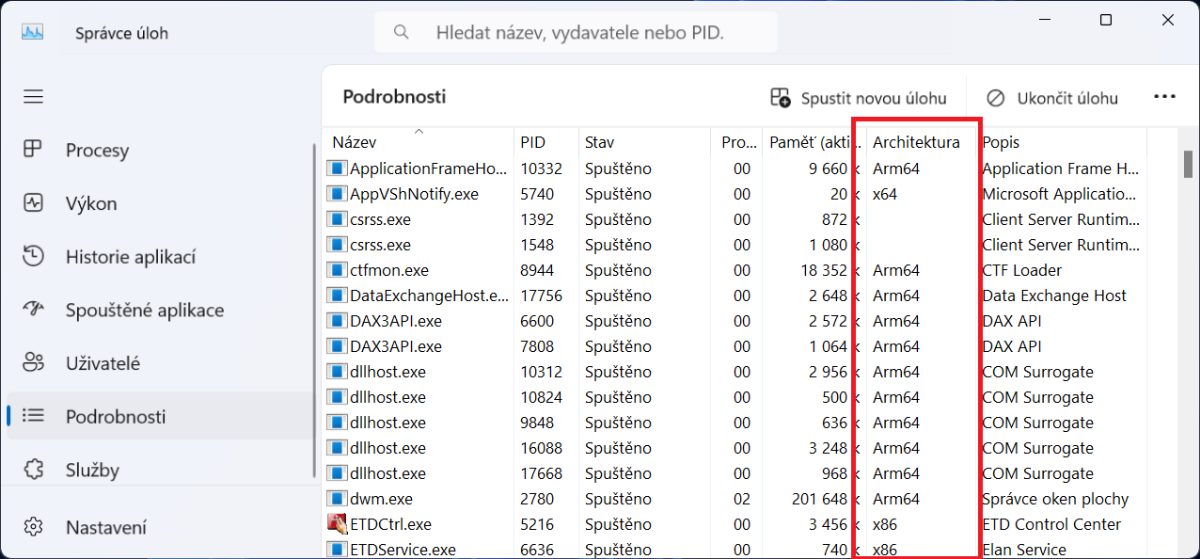Click the Procesy sidebar icon

[34, 150]
